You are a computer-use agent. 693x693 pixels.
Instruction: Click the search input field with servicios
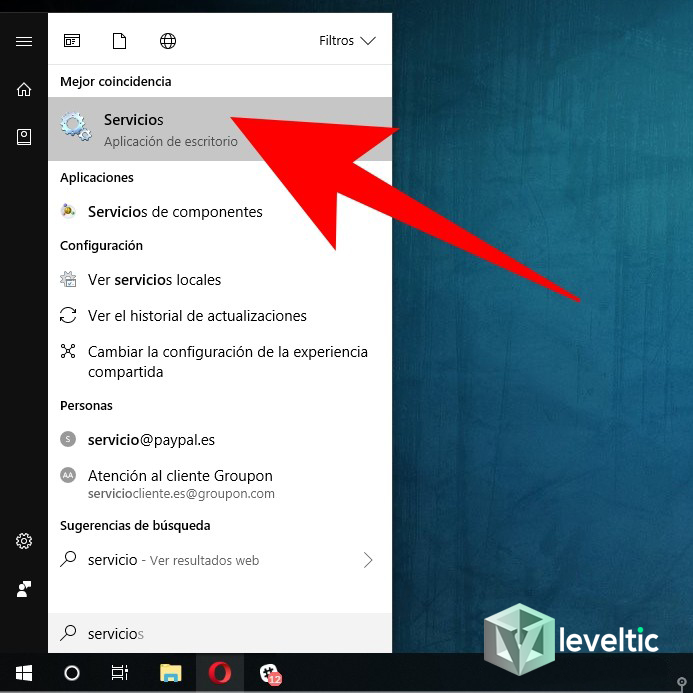click(x=220, y=634)
